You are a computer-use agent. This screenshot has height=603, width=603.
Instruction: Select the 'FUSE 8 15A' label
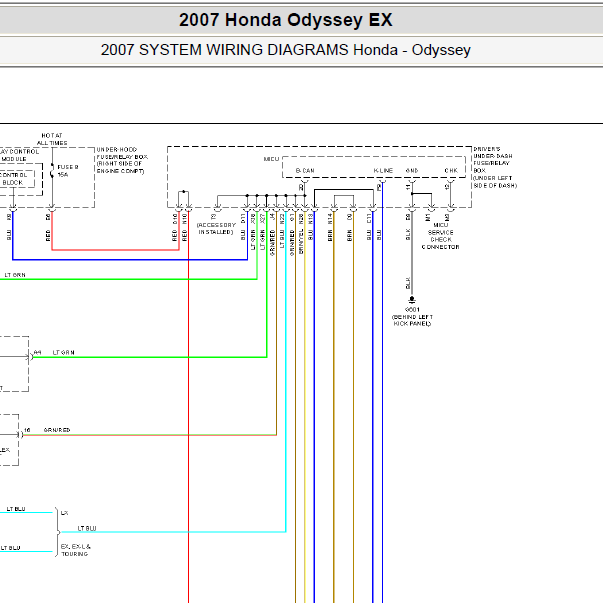68,171
